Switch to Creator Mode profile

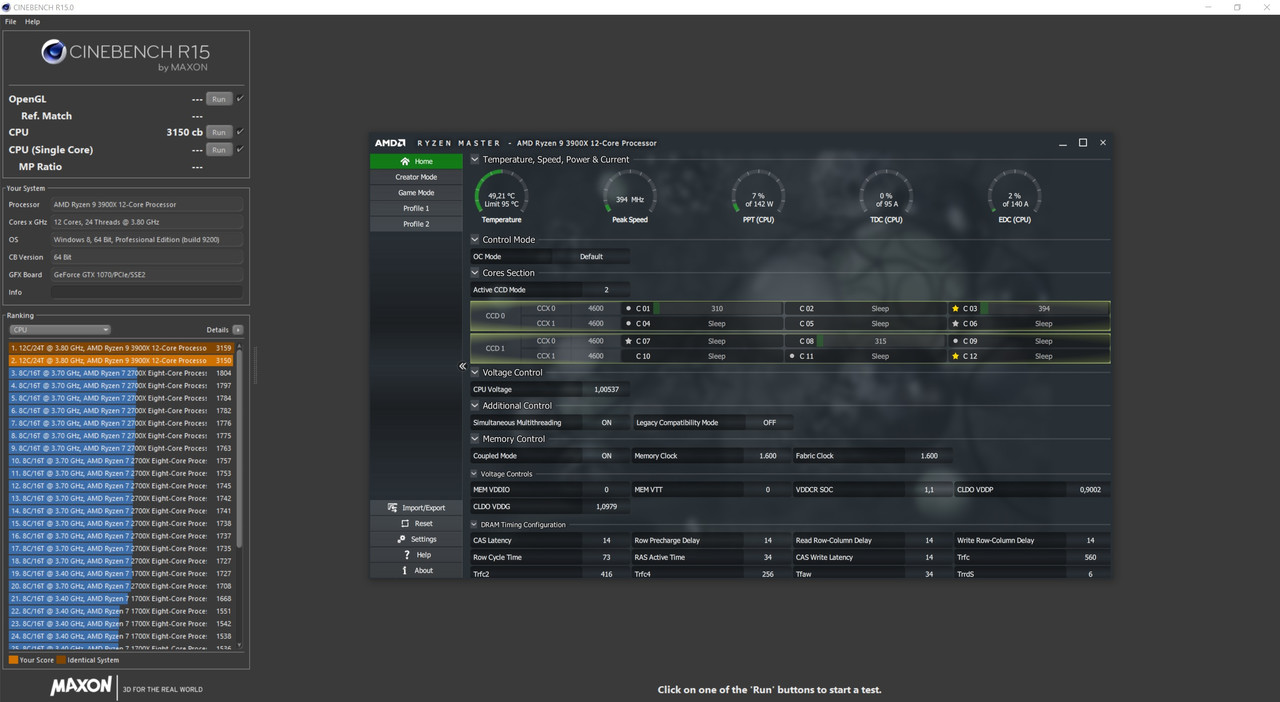[416, 177]
